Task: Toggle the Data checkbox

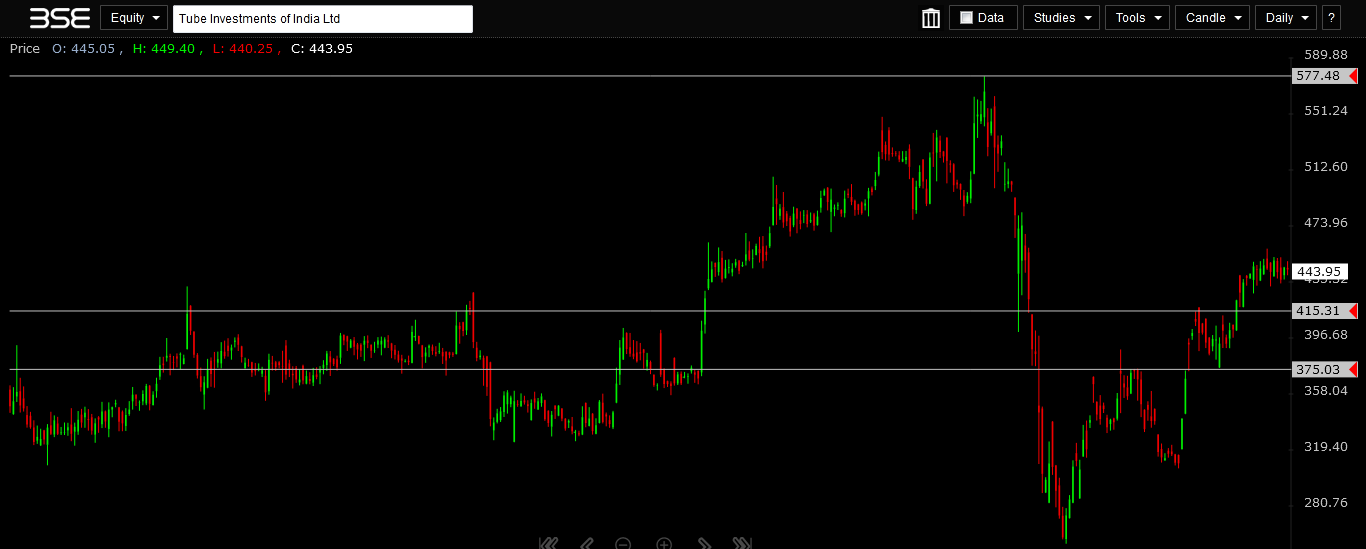Action: (x=966, y=18)
